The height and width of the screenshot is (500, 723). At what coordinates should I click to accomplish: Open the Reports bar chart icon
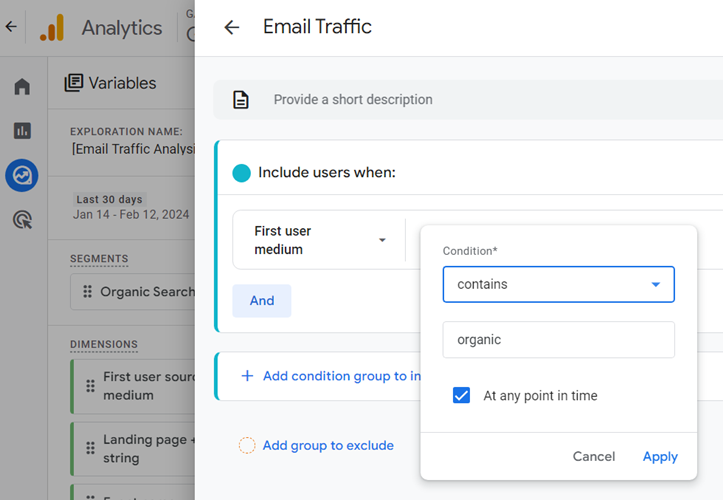(22, 131)
